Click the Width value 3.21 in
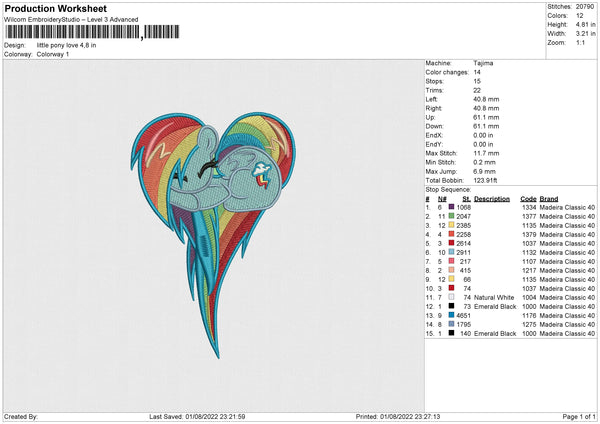The width and height of the screenshot is (600, 424). point(585,34)
